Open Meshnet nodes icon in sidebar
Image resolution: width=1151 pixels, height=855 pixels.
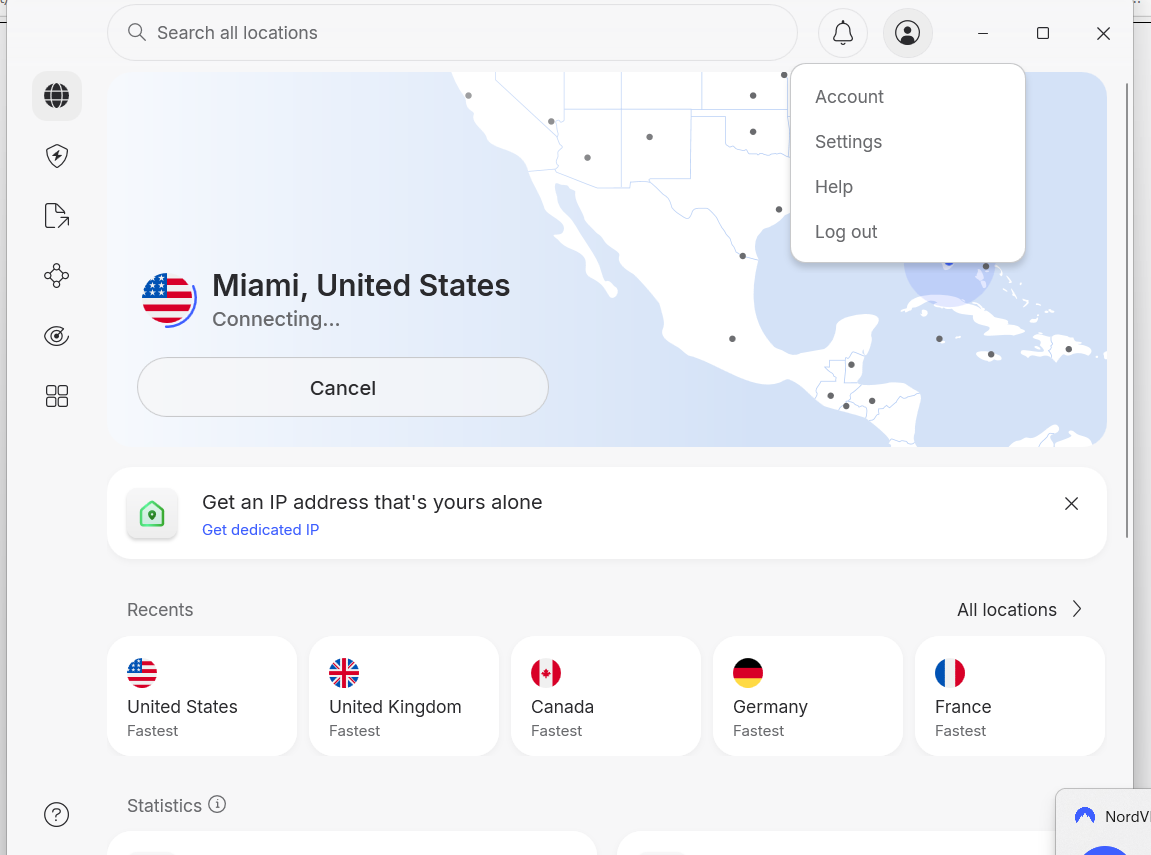point(57,276)
